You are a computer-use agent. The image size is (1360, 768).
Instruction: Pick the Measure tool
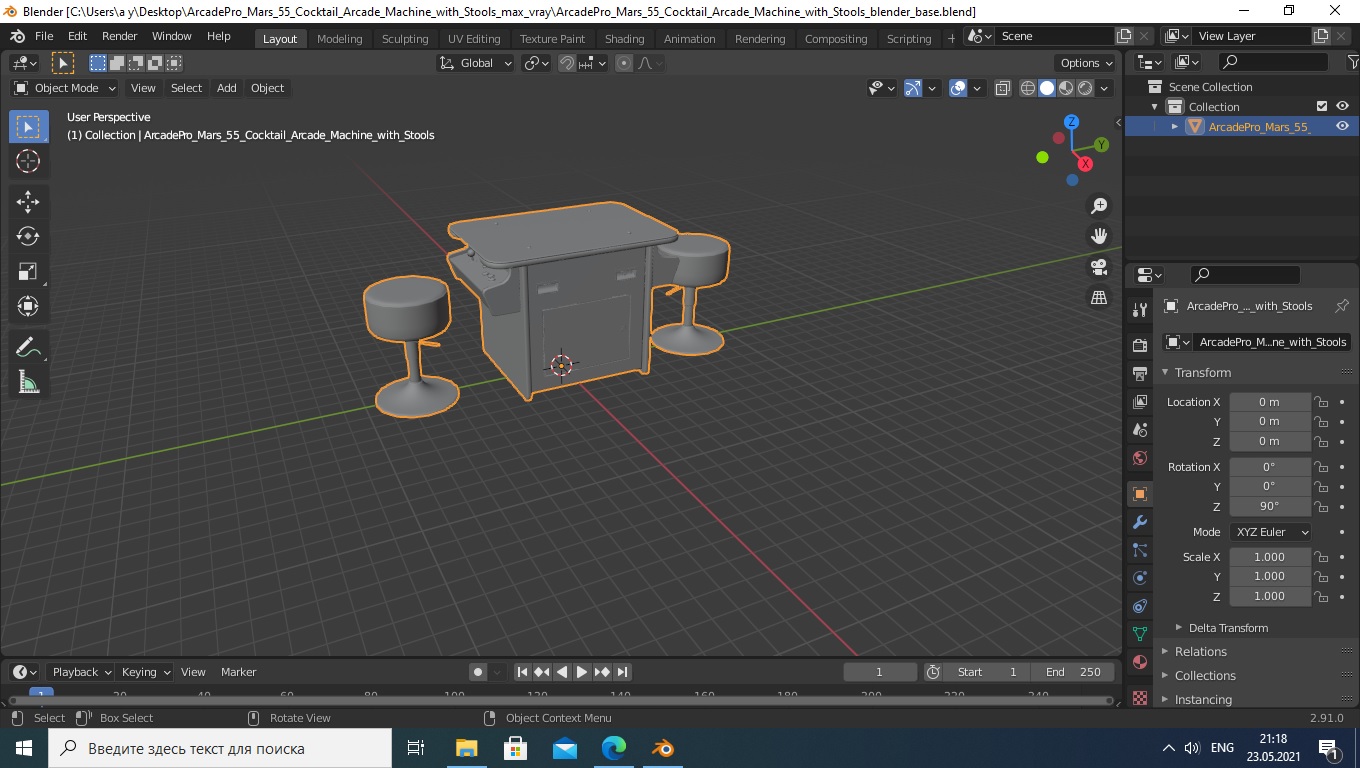(x=28, y=382)
